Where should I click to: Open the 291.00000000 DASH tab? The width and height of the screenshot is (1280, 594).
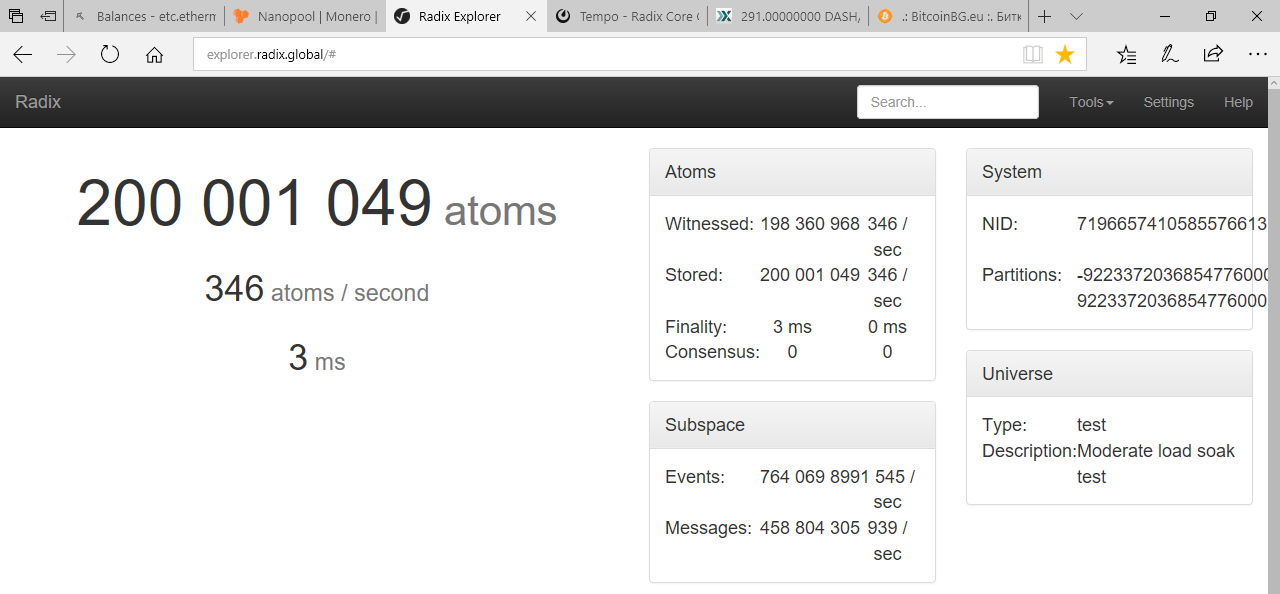[788, 16]
